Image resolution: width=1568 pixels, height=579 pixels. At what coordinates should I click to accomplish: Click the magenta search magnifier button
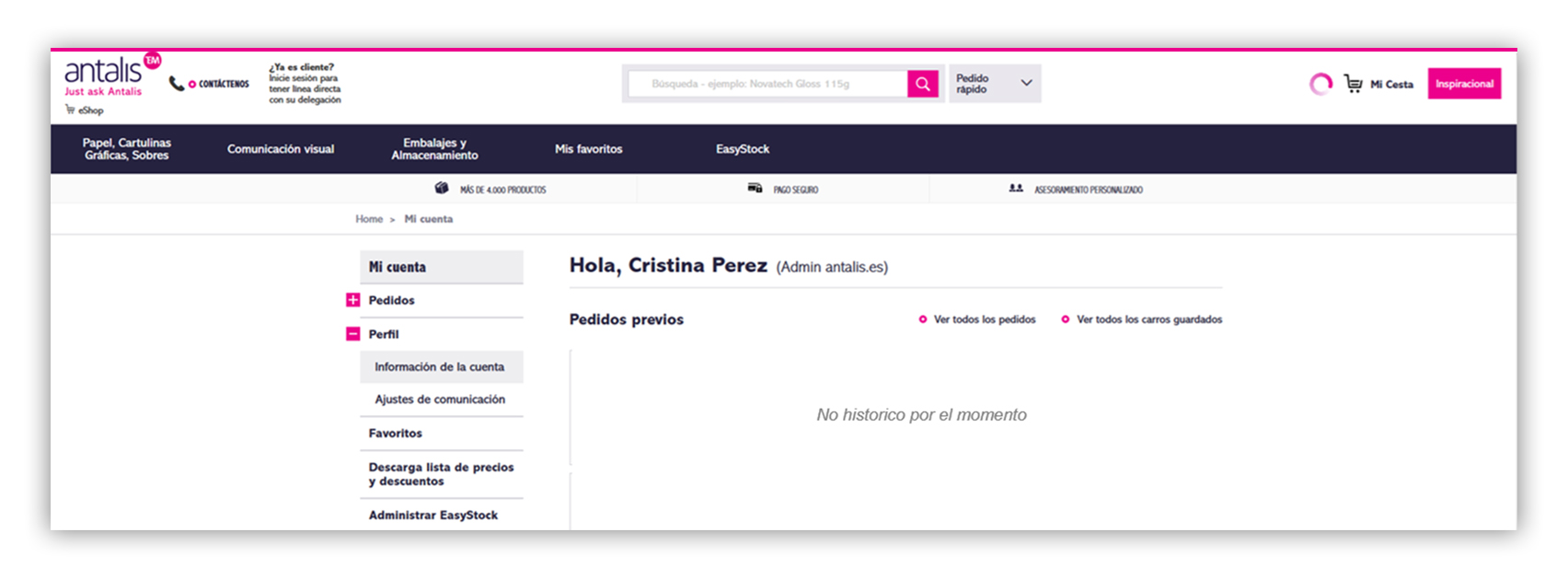point(922,84)
